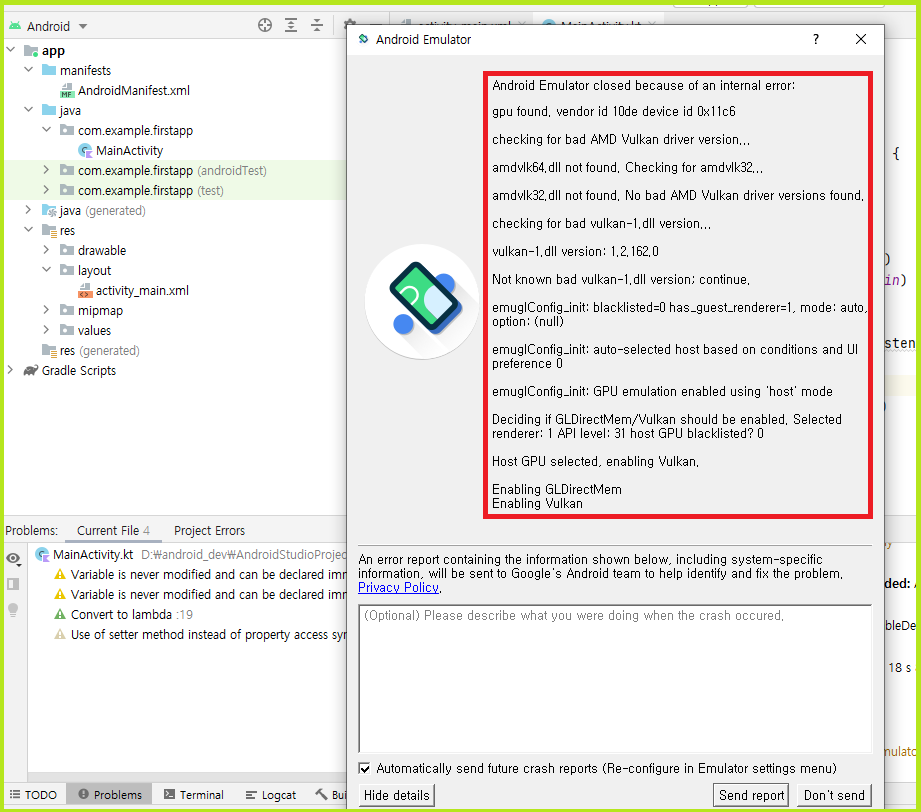Select 'Convert to lambda :19' problem row
This screenshot has width=921, height=812.
(x=132, y=615)
